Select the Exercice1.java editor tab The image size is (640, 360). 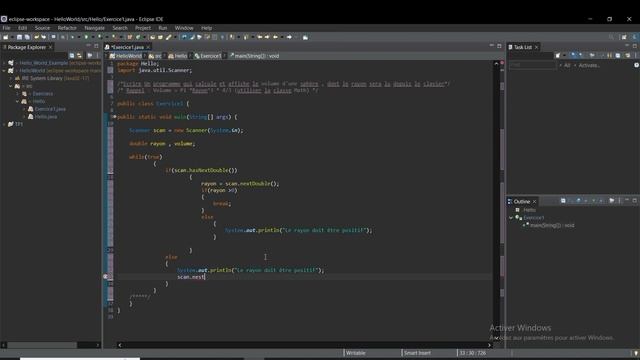tap(127, 47)
